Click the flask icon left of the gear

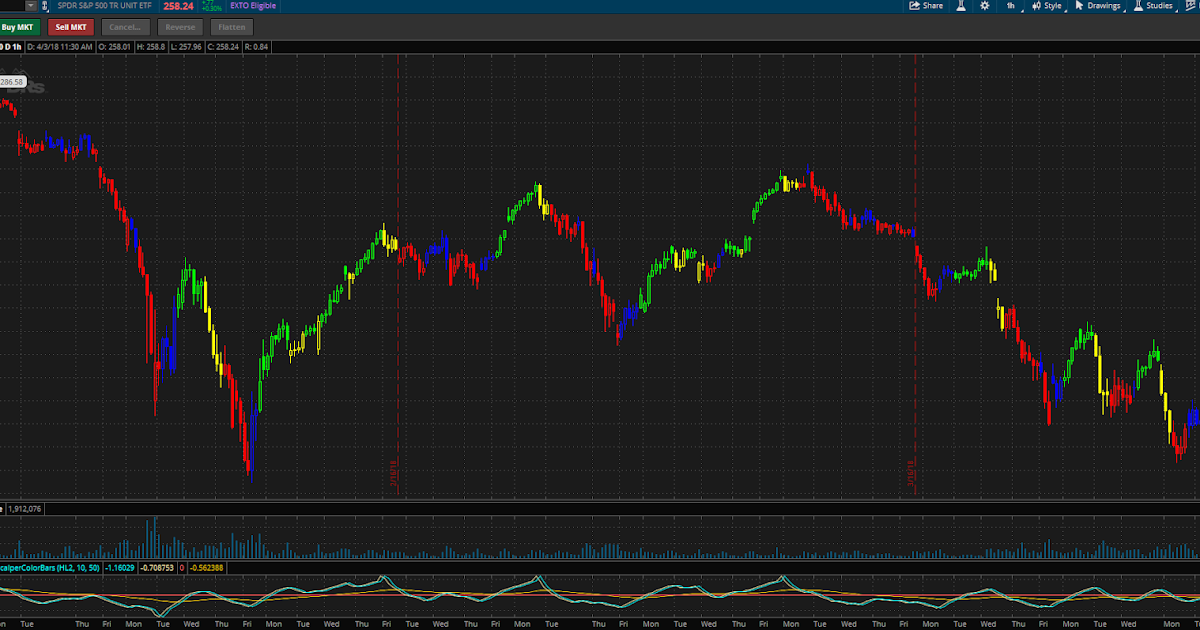coord(960,6)
